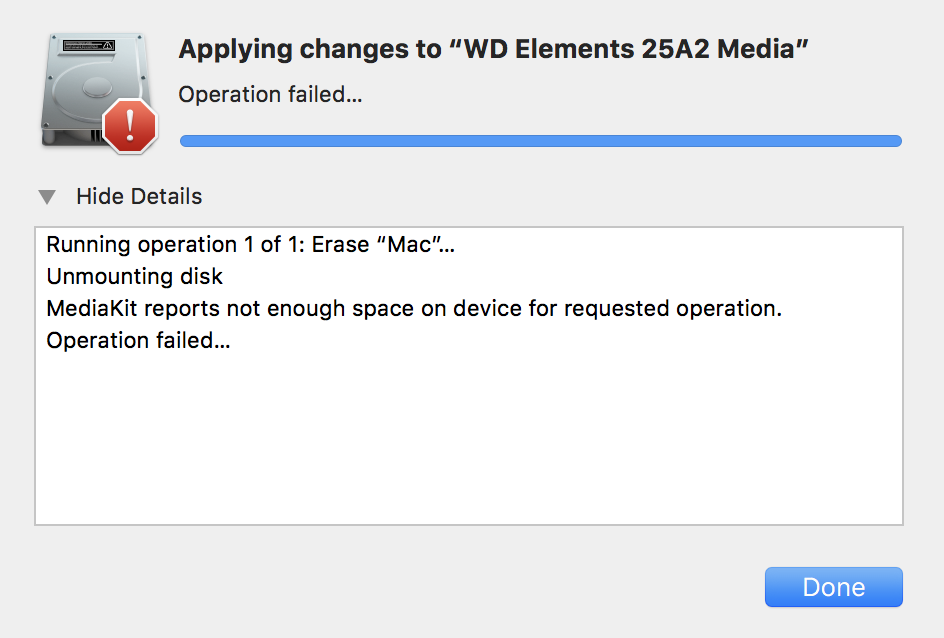Click the red exclamation alert badge

coord(130,126)
